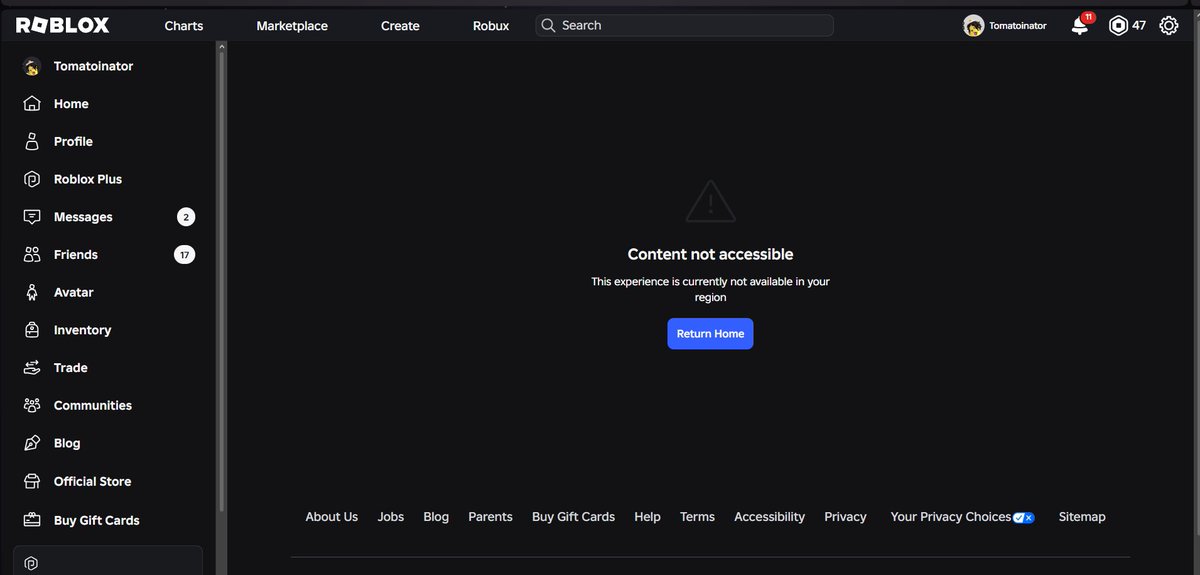
Task: Click the hexagon icon in the bottom sidebar card
Action: [31, 565]
